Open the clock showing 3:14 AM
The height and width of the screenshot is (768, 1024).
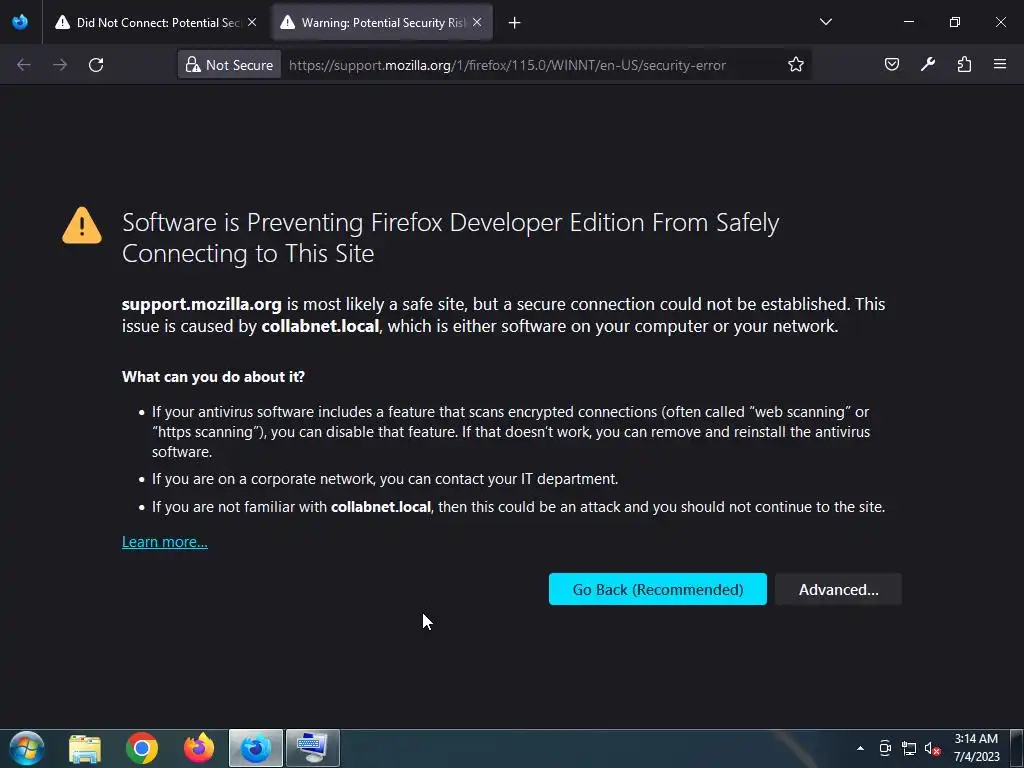tap(976, 748)
